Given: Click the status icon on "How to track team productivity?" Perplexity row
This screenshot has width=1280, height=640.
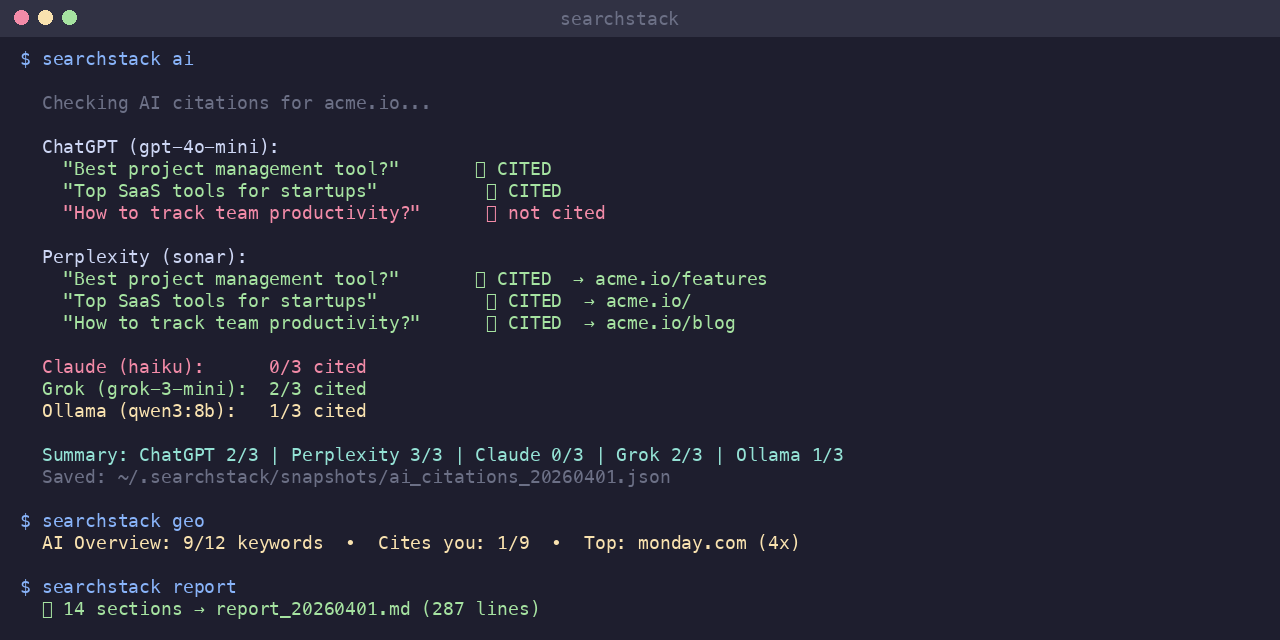Looking at the screenshot, I should pyautogui.click(x=491, y=322).
